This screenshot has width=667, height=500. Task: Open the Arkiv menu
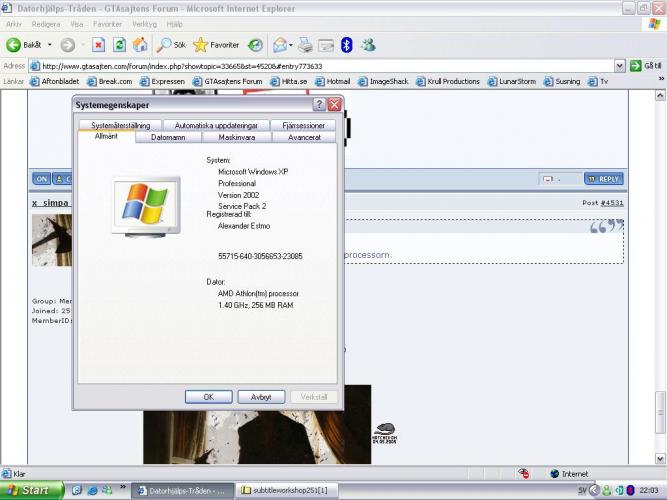(14, 24)
